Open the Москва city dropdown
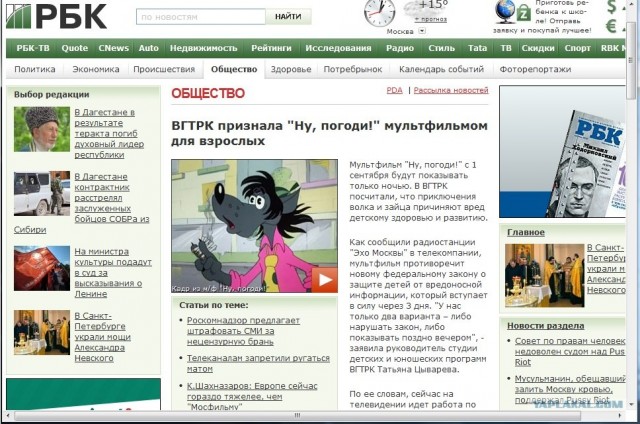 (x=422, y=31)
